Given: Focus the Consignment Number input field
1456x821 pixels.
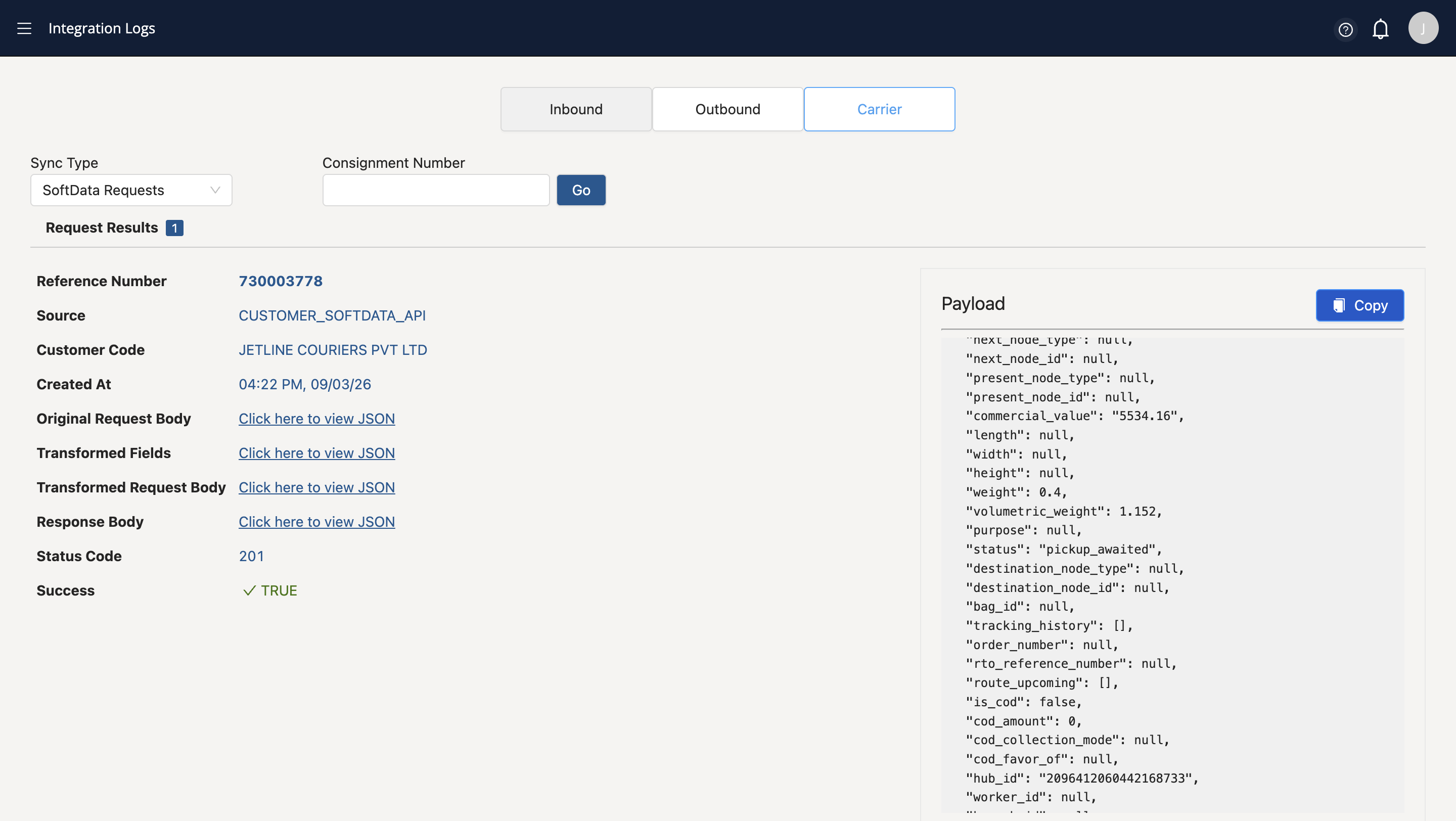Looking at the screenshot, I should pyautogui.click(x=436, y=191).
